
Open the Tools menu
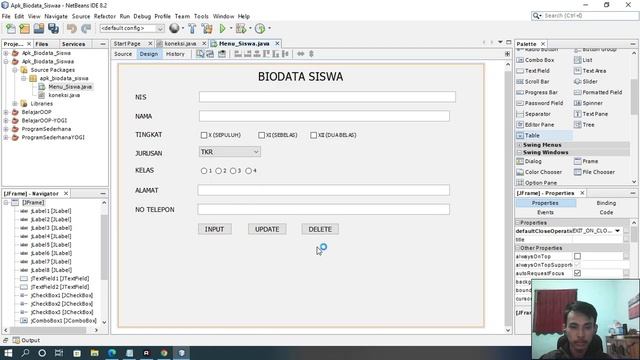[201, 16]
